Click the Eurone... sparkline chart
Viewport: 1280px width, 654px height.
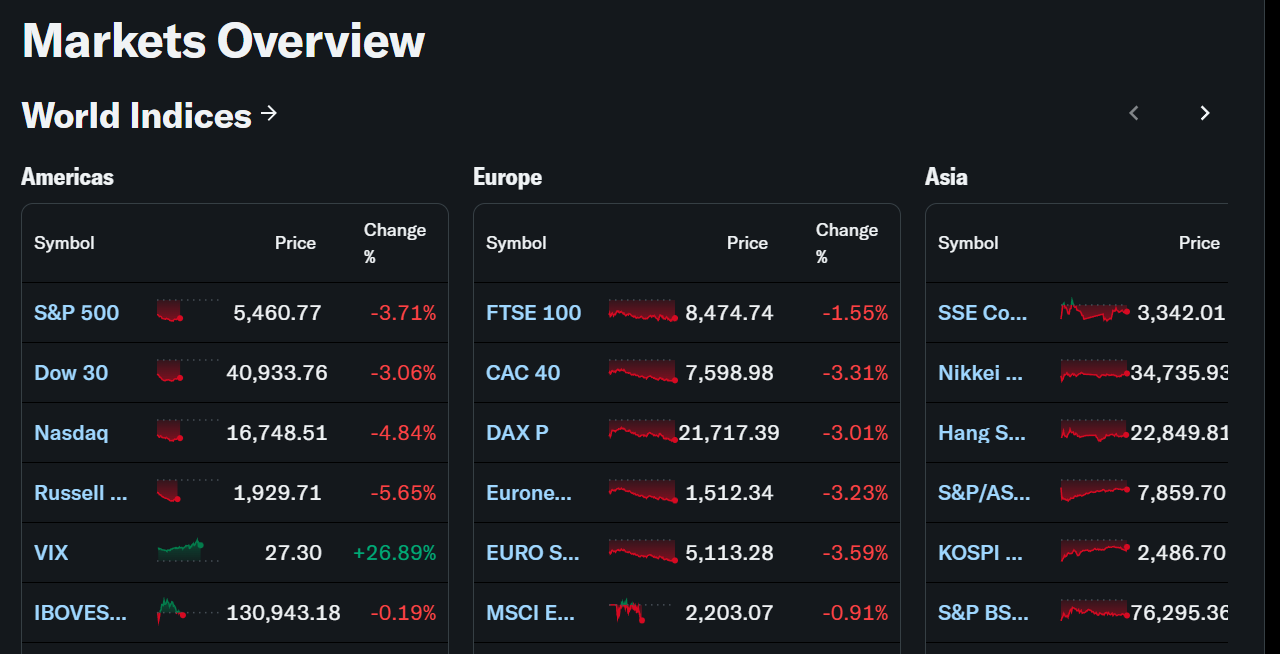(x=642, y=491)
